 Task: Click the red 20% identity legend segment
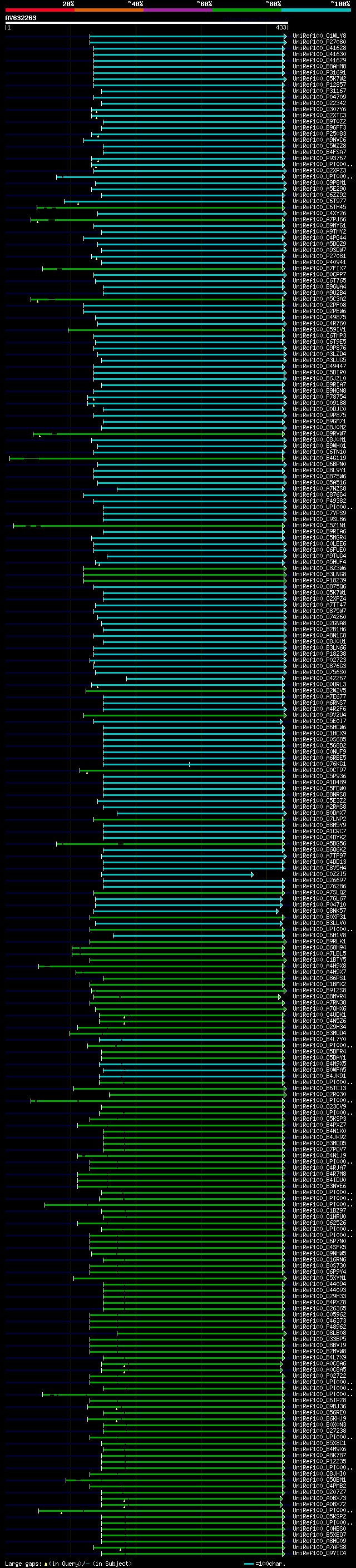[39, 10]
